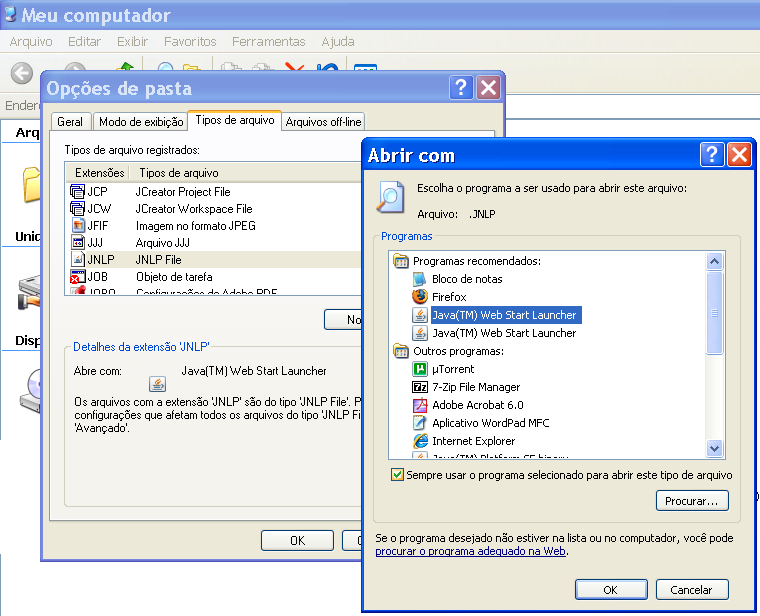Screen dimensions: 760x616
Task: Select the Imagem no formato JPEG row
Action: [x=214, y=226]
